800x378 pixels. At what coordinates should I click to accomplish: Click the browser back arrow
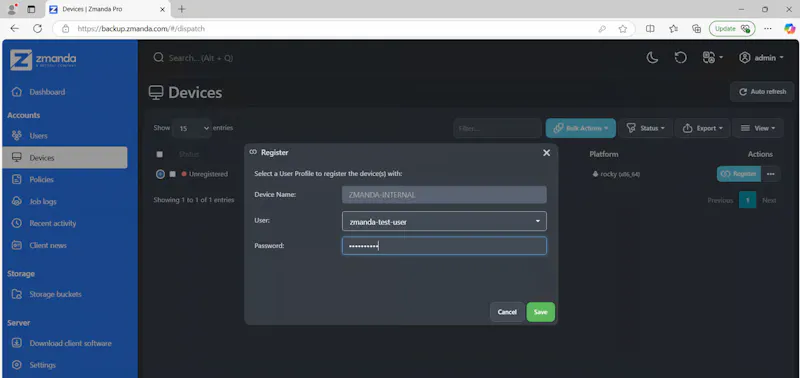14,29
